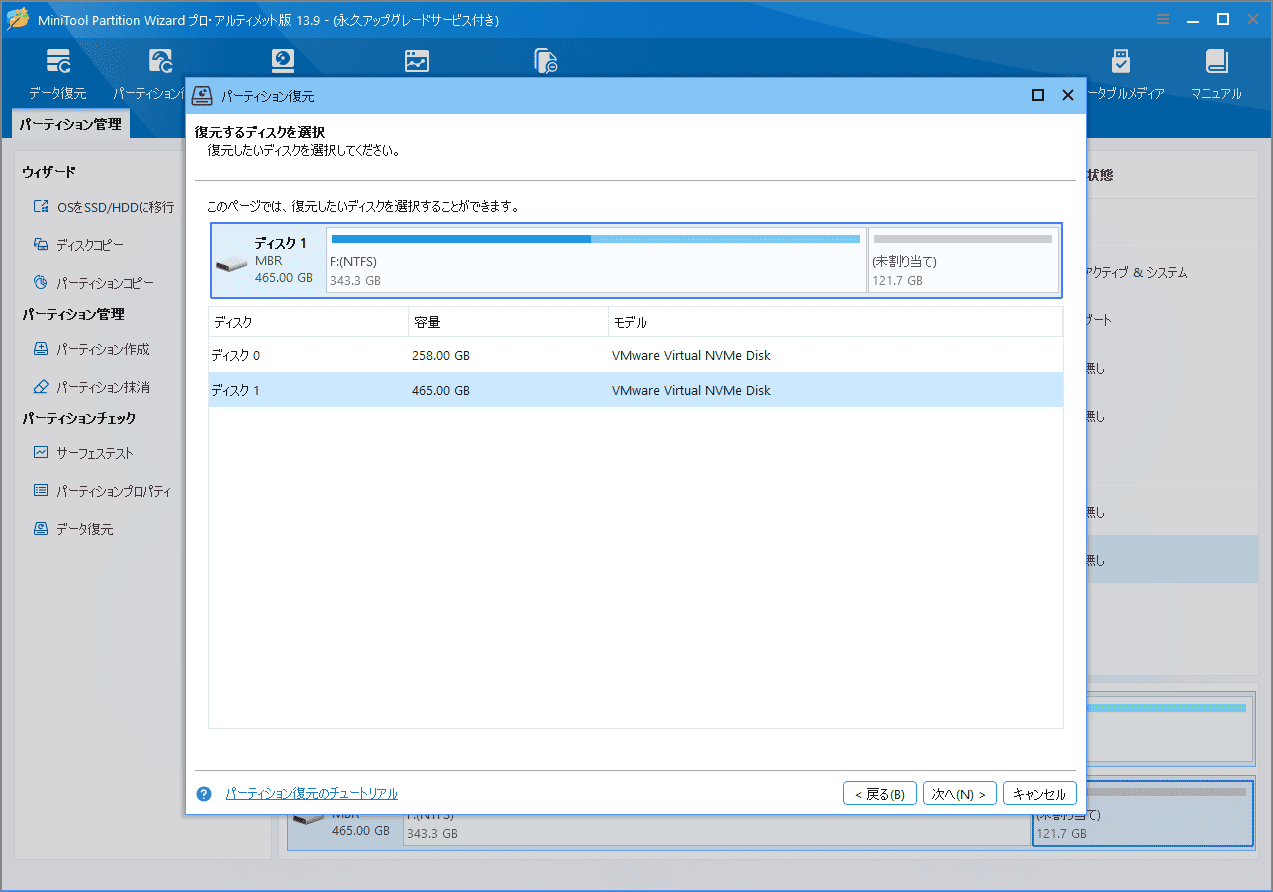
Task: Select サーフェステスト in sidebar
Action: [95, 453]
